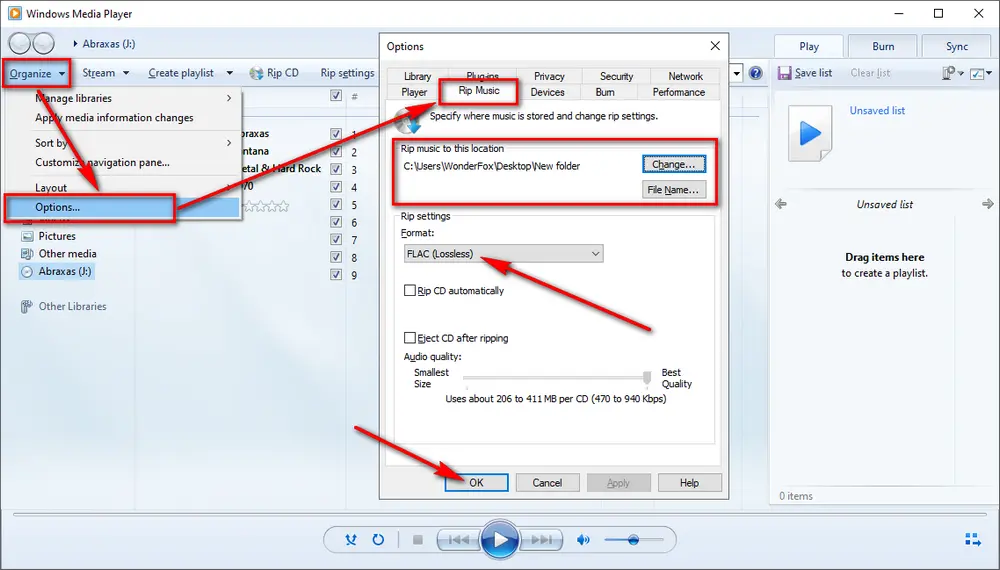1000x570 pixels.
Task: Click the Rip CD toolbar icon
Action: 256,73
